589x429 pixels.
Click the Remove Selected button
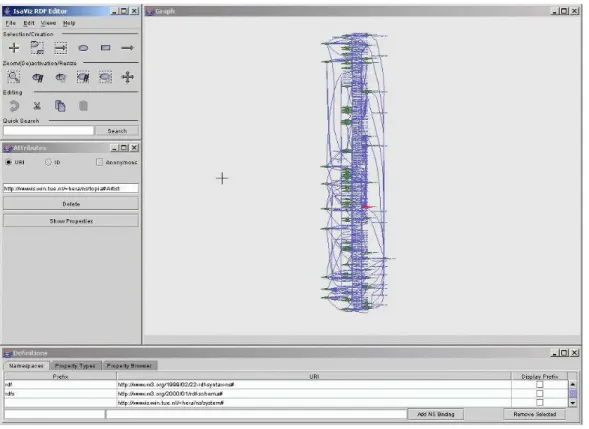[535, 414]
